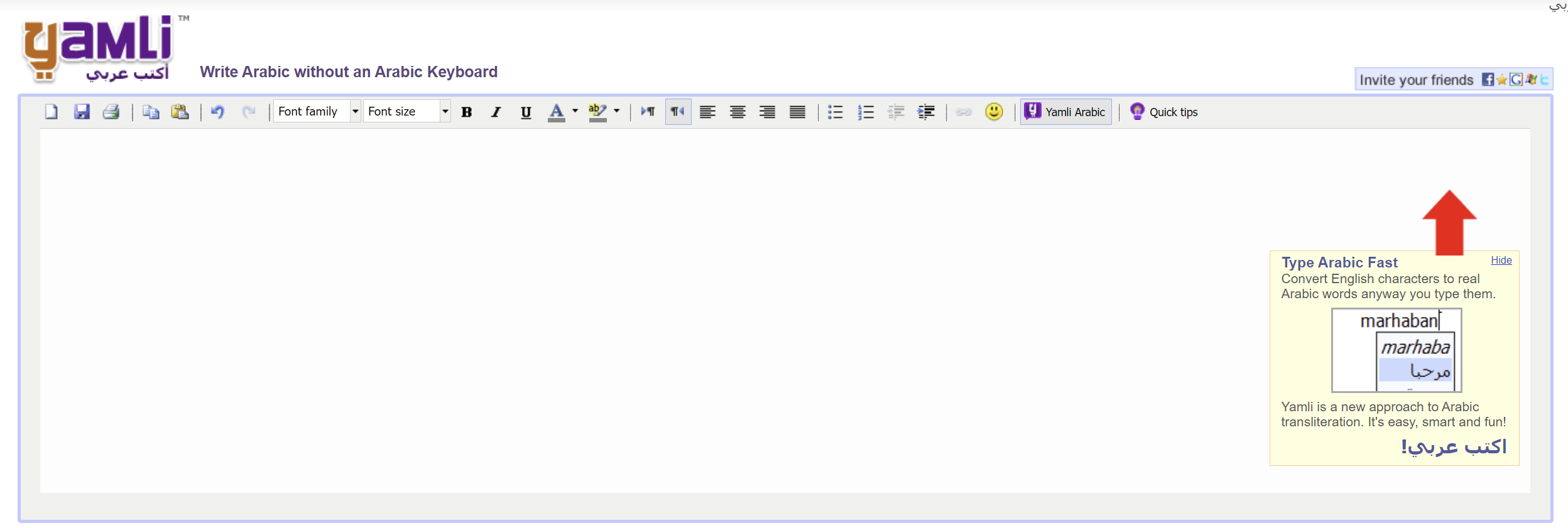This screenshot has height=528, width=1568.
Task: Print the document
Action: pyautogui.click(x=111, y=112)
